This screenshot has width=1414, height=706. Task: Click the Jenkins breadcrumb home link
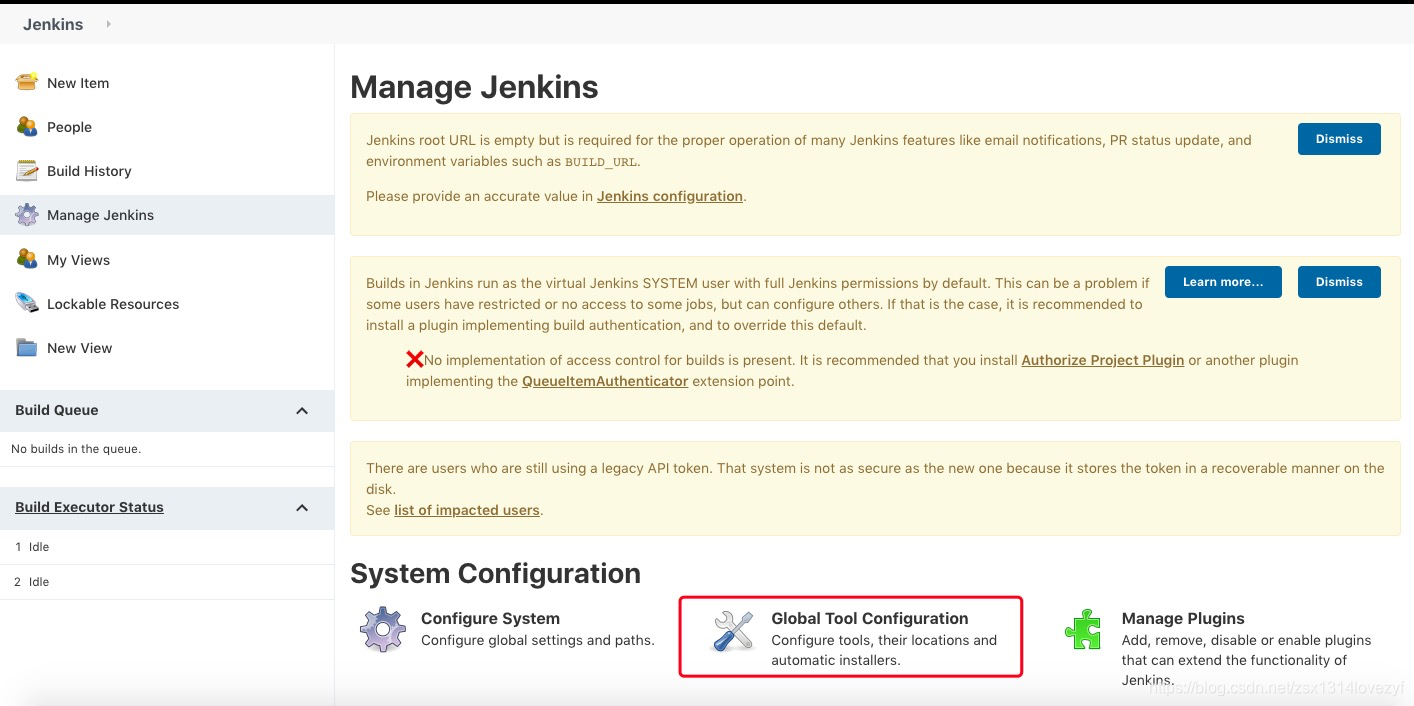tap(53, 24)
